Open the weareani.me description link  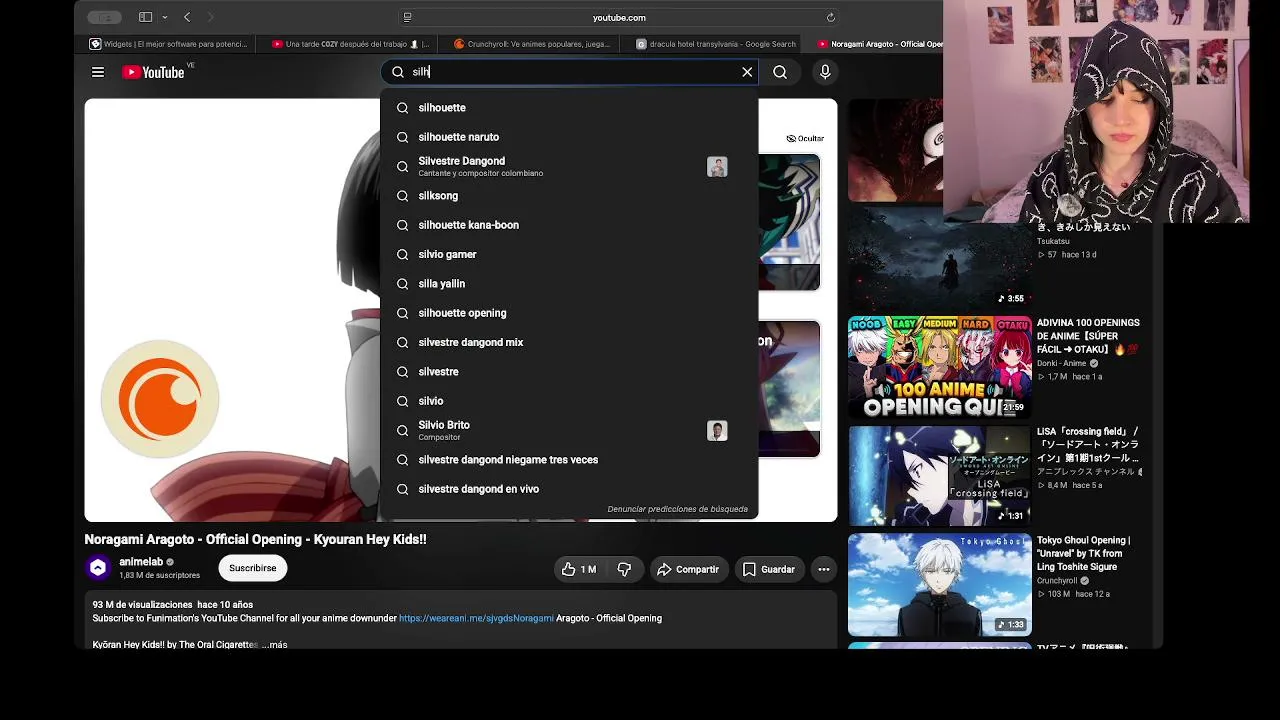tap(476, 618)
